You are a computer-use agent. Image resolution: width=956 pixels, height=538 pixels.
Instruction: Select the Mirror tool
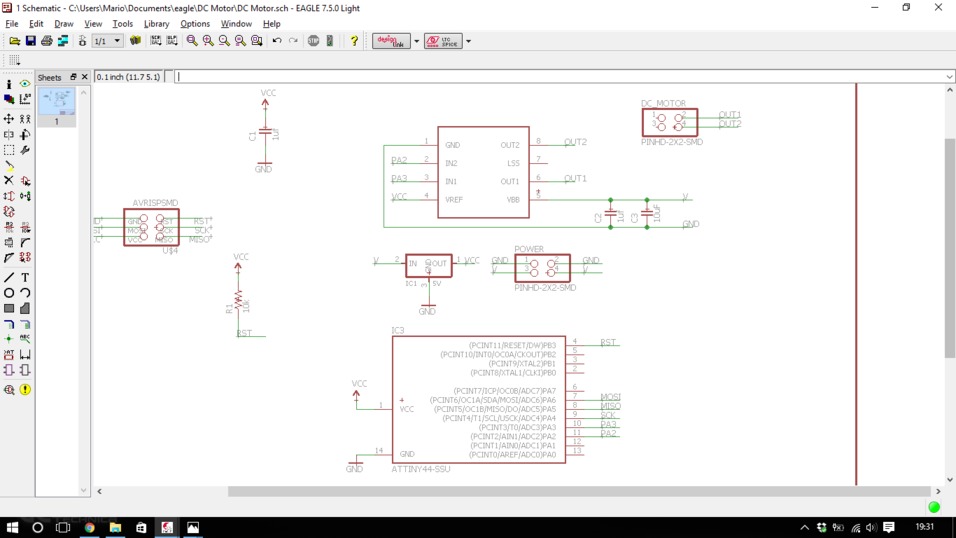[9, 134]
